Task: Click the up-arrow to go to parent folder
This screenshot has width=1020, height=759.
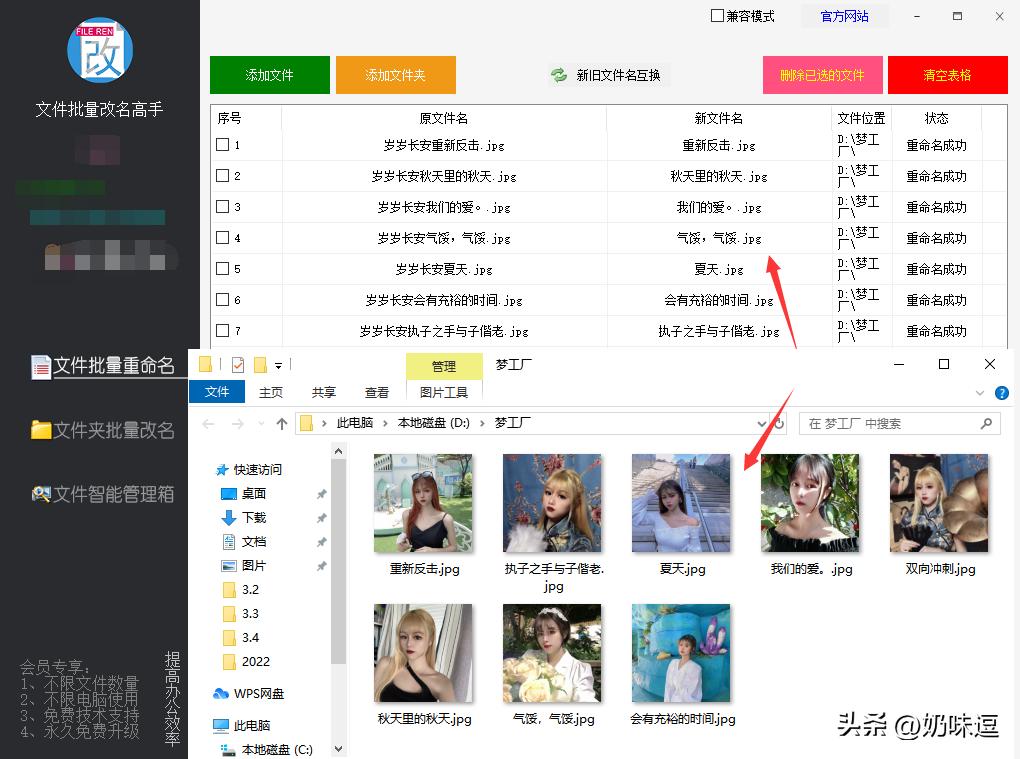Action: coord(281,422)
